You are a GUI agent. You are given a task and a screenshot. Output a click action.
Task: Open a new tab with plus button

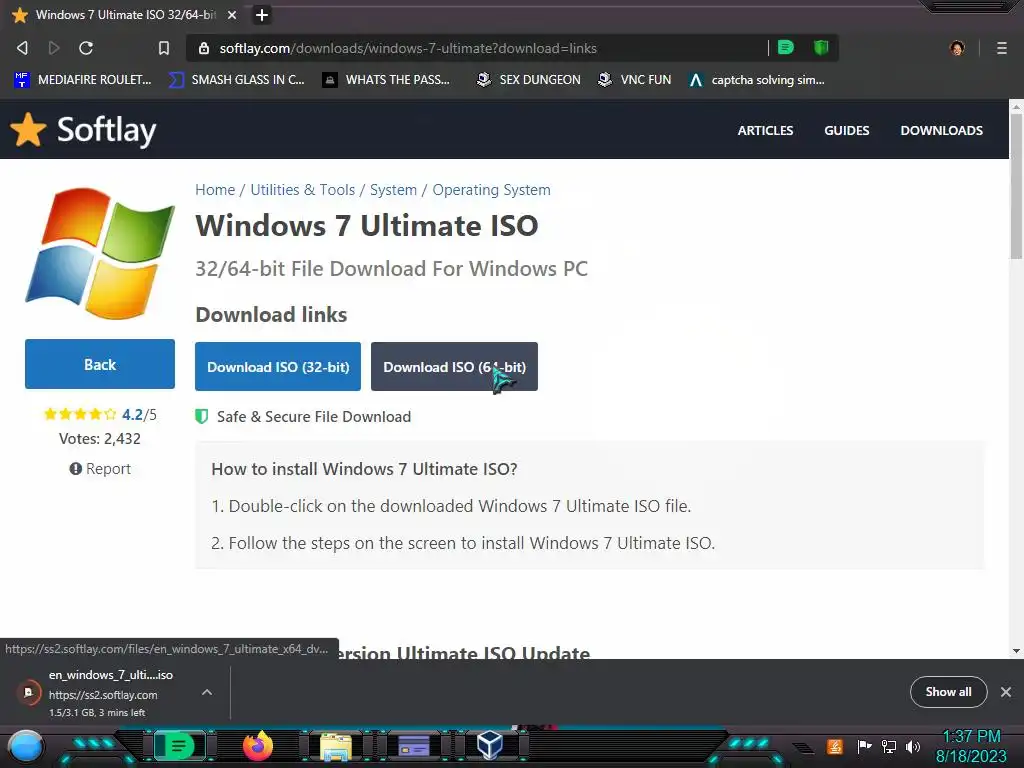click(x=261, y=14)
